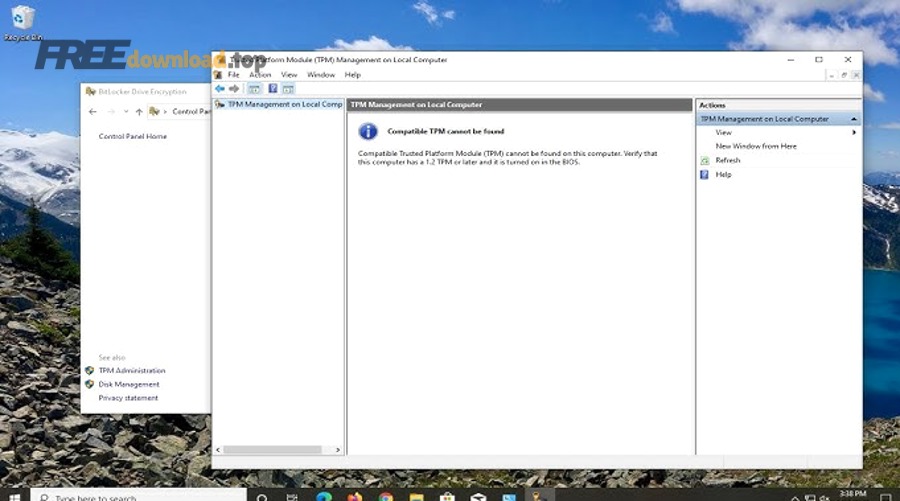
Task: Maximize the TPM Management window
Action: tap(819, 60)
